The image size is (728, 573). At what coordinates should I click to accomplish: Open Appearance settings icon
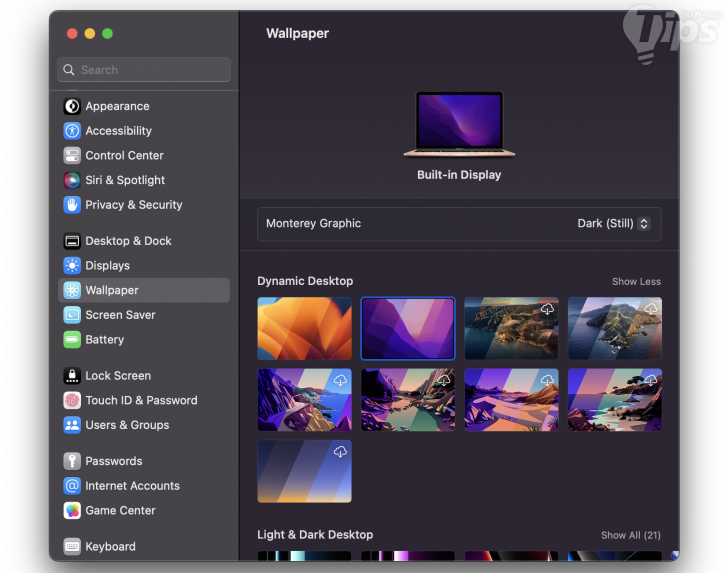coord(72,106)
